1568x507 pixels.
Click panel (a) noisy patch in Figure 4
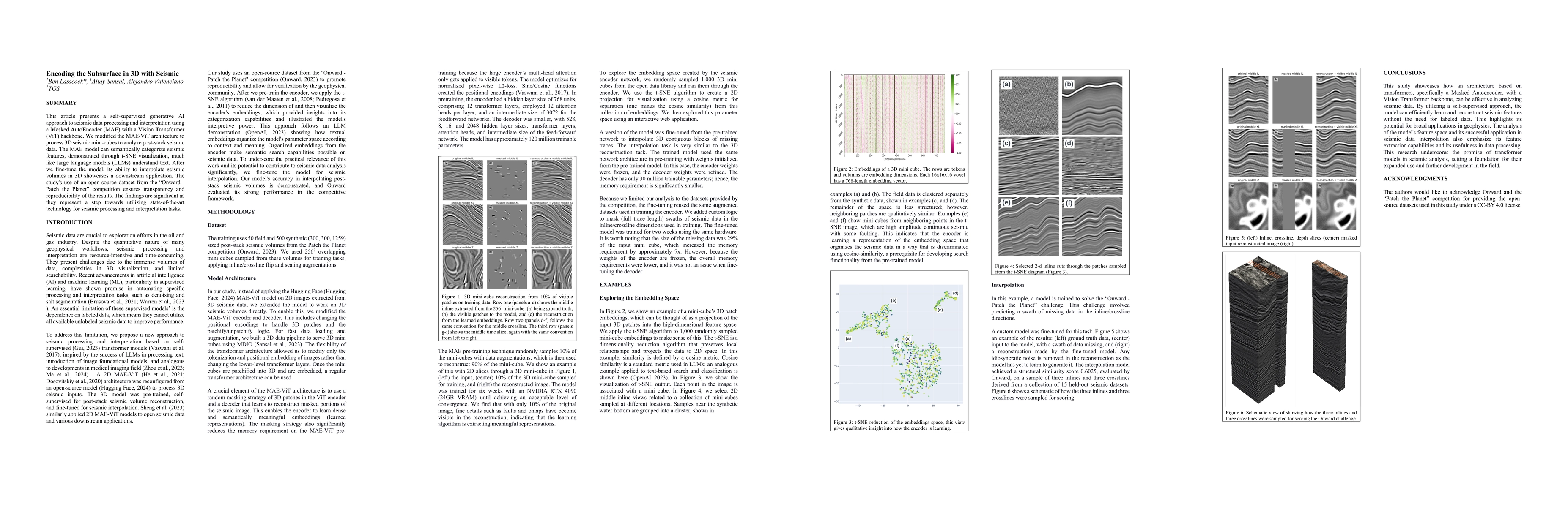click(1028, 106)
